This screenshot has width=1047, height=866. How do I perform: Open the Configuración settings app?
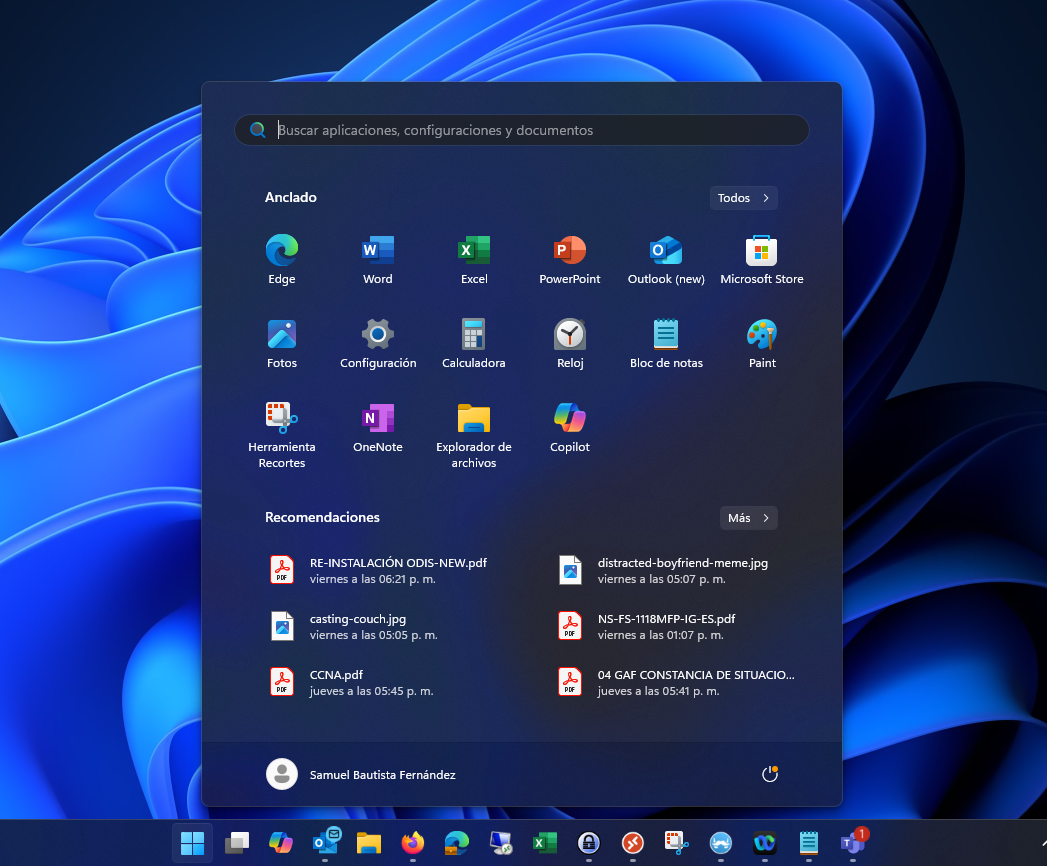click(378, 343)
